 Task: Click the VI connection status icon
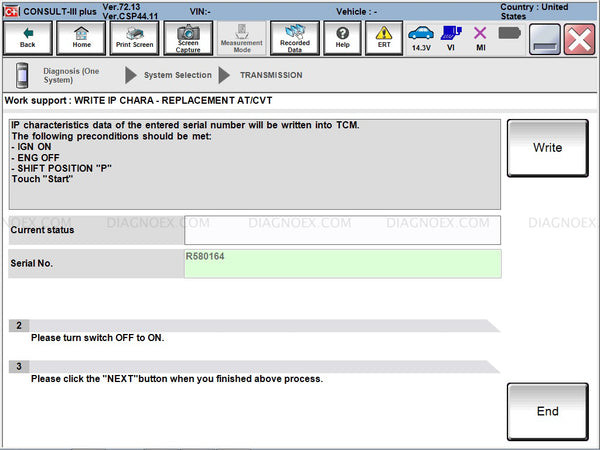[x=450, y=38]
